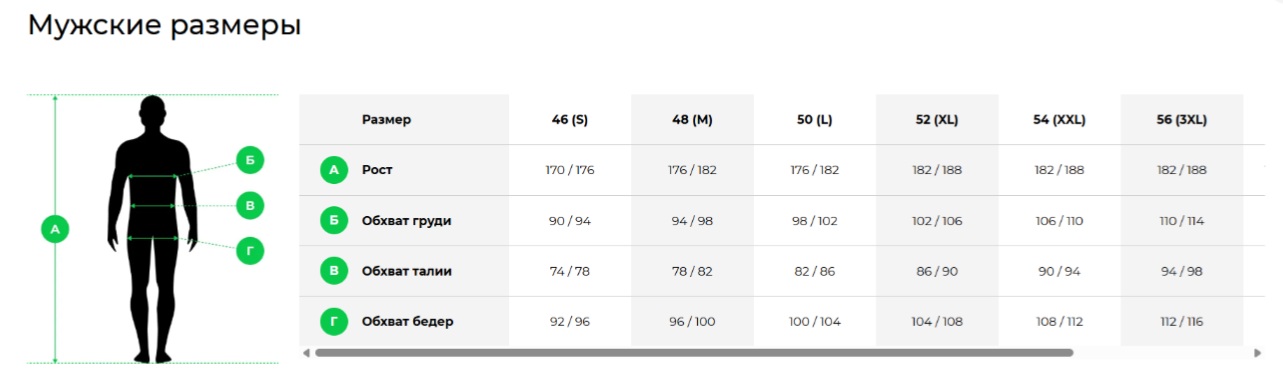
Task: Select the 56 (3XL) column header
Action: point(1182,120)
